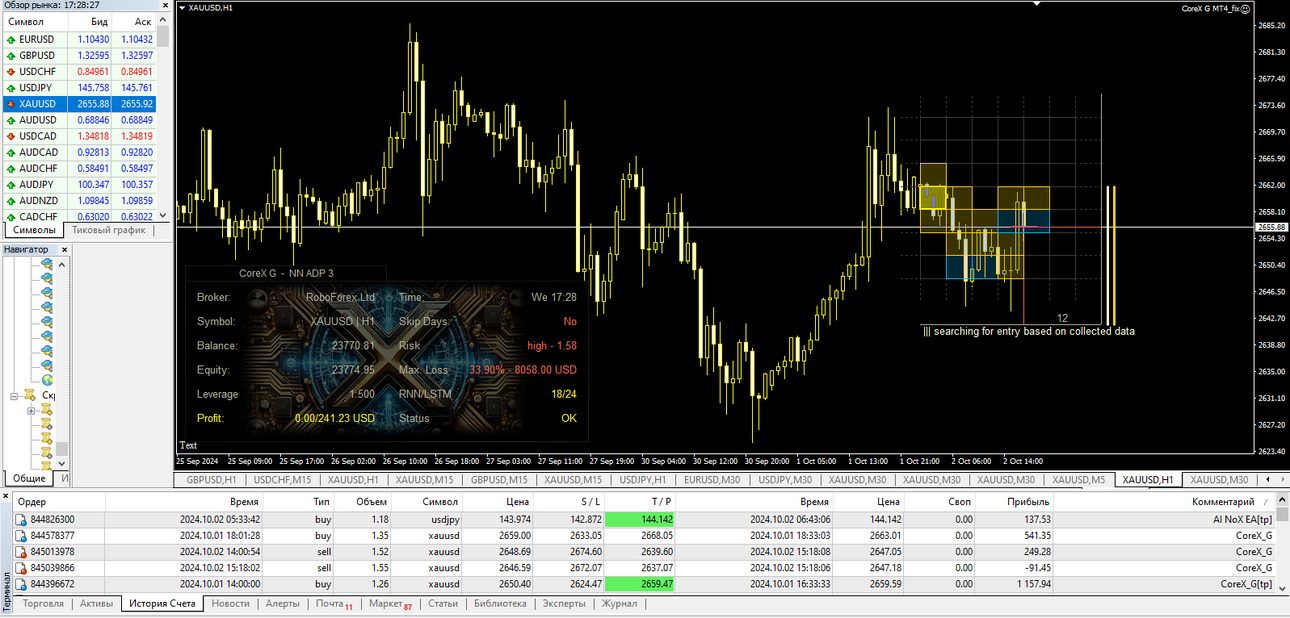
Task: Close the Navigator panel
Action: 65,249
